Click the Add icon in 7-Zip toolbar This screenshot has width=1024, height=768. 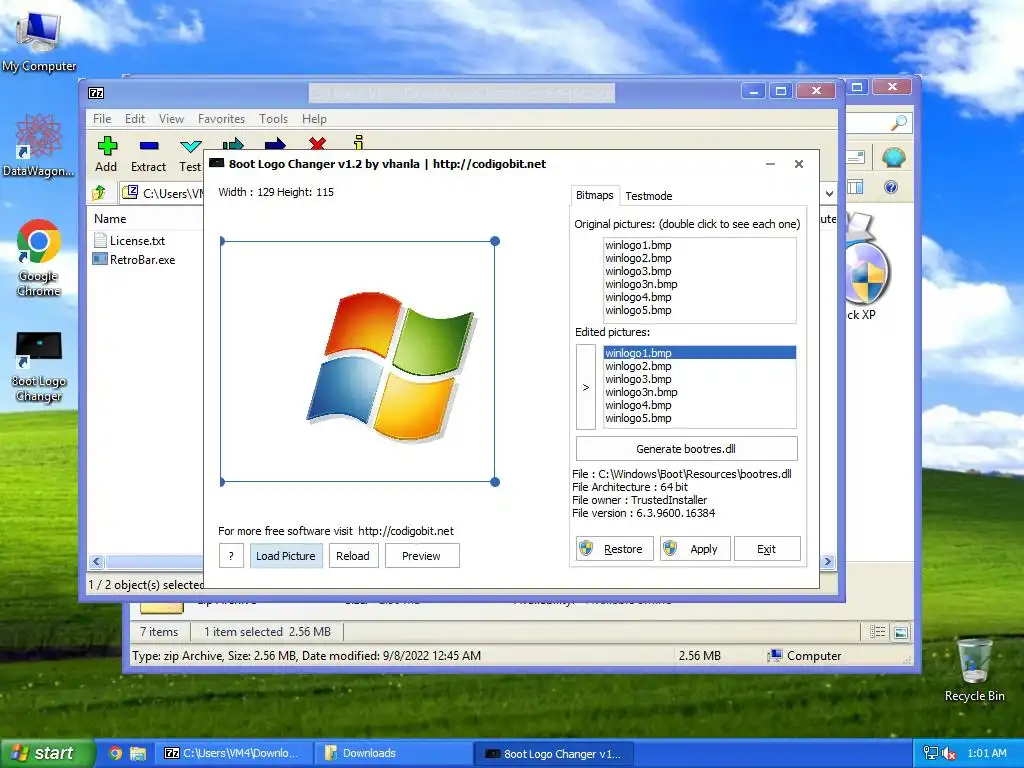coord(107,146)
